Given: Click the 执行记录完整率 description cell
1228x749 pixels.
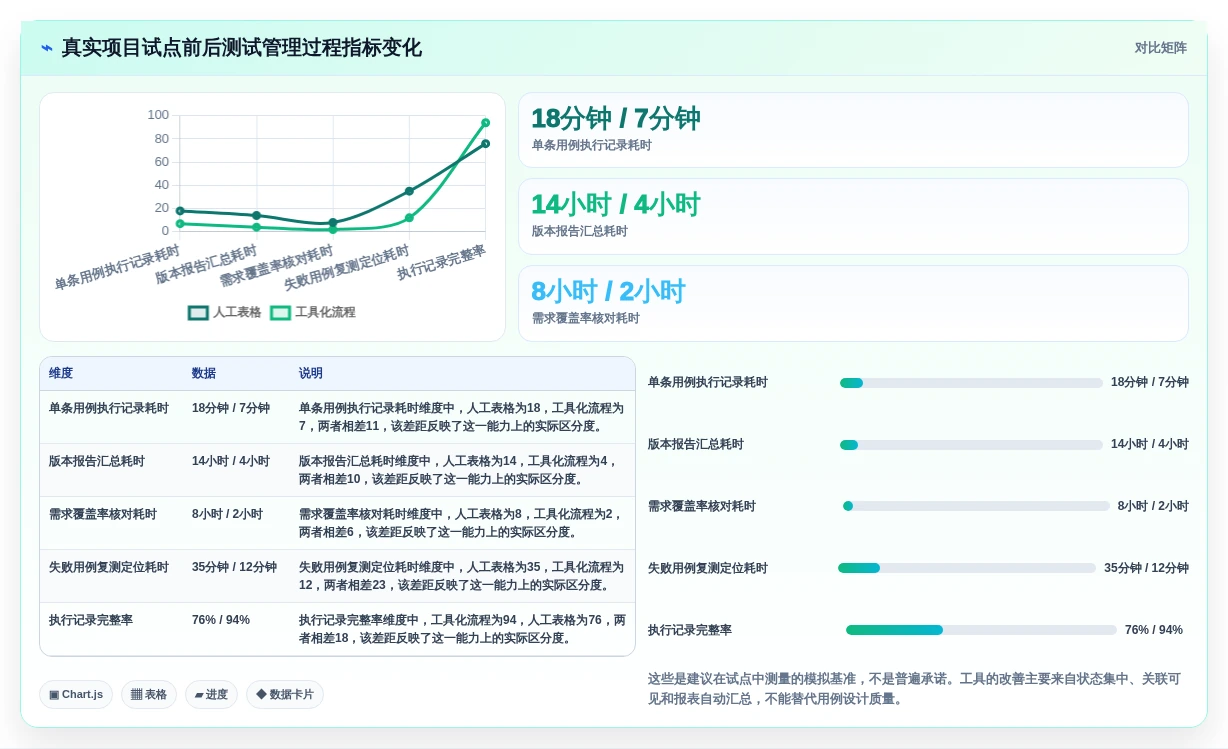Looking at the screenshot, I should coord(462,629).
